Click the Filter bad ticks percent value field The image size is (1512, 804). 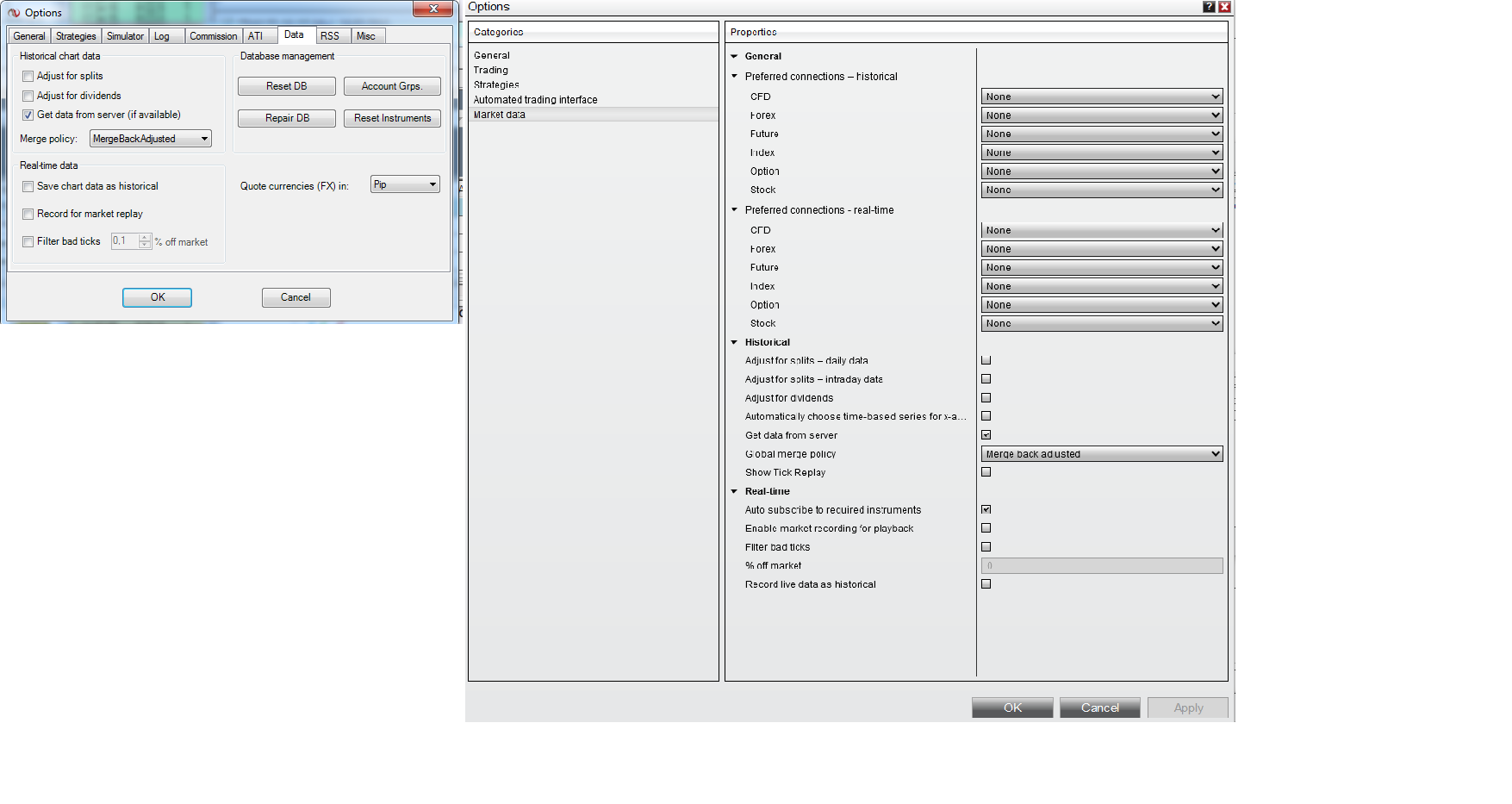point(125,241)
